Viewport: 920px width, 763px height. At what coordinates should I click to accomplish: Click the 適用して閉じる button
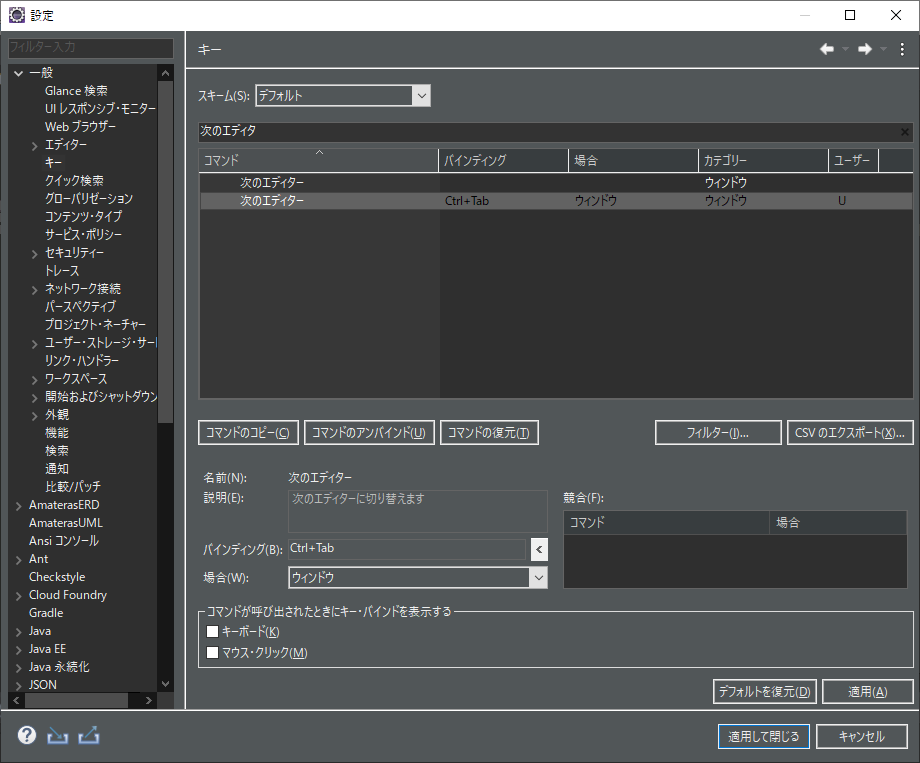coord(764,737)
